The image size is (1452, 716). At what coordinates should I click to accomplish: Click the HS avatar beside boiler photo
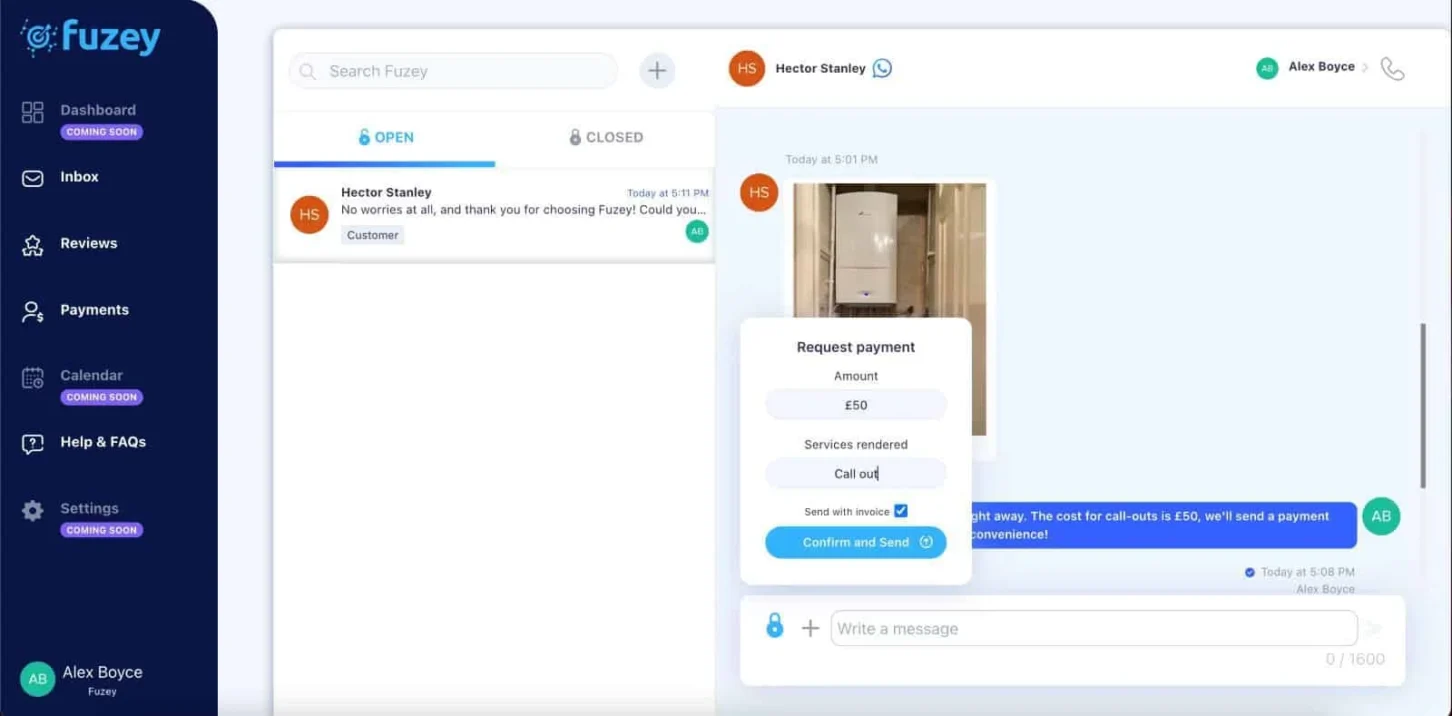tap(759, 192)
